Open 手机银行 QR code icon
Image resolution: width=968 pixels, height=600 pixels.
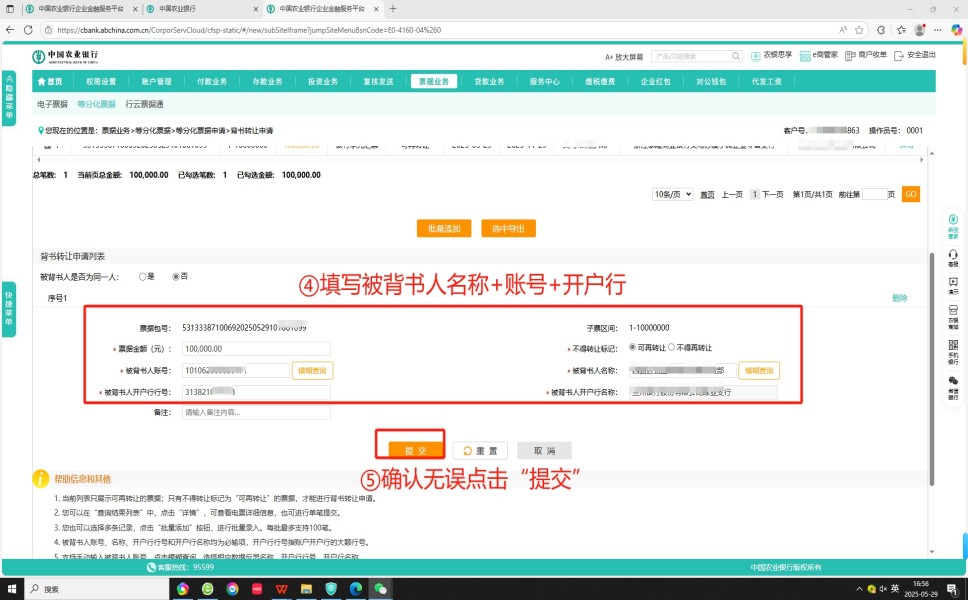[x=953, y=349]
